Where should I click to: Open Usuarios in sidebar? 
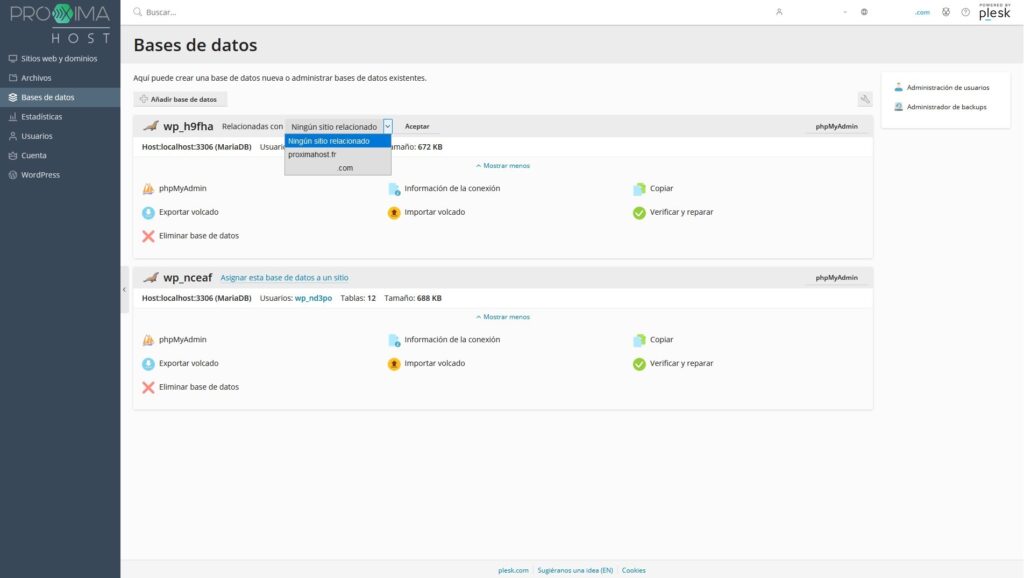point(60,136)
